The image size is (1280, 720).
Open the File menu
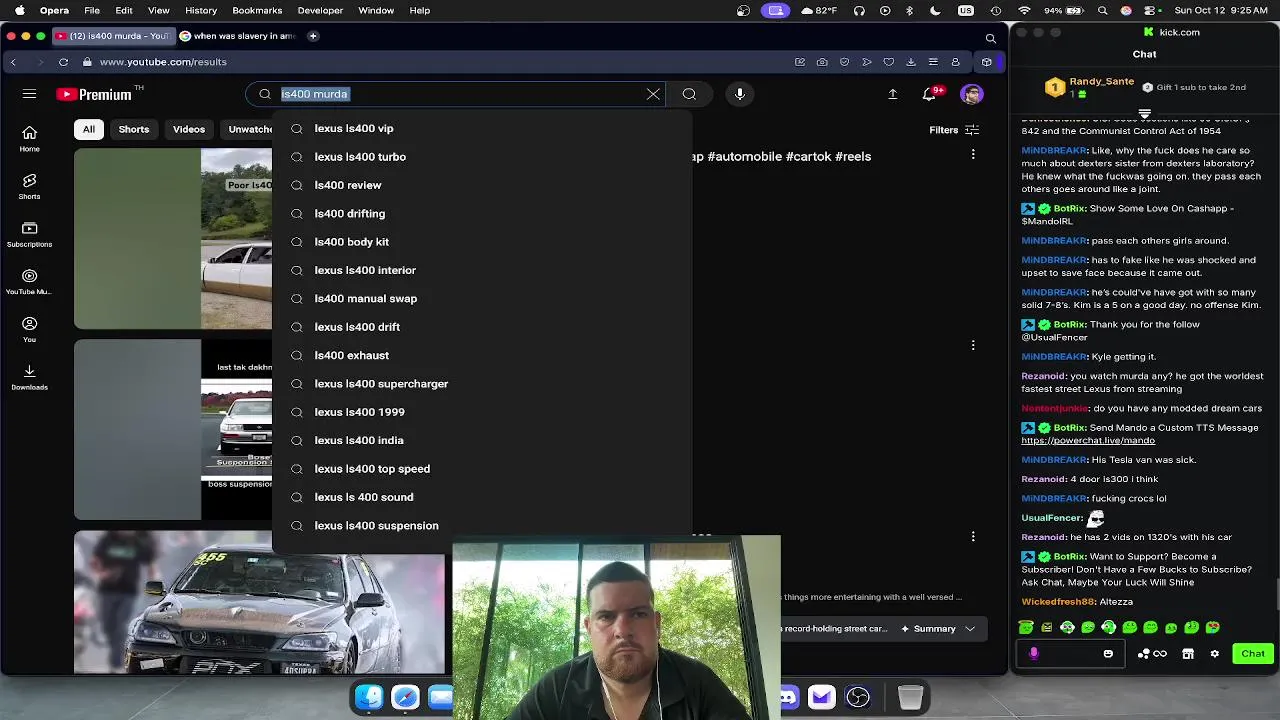[x=92, y=11]
